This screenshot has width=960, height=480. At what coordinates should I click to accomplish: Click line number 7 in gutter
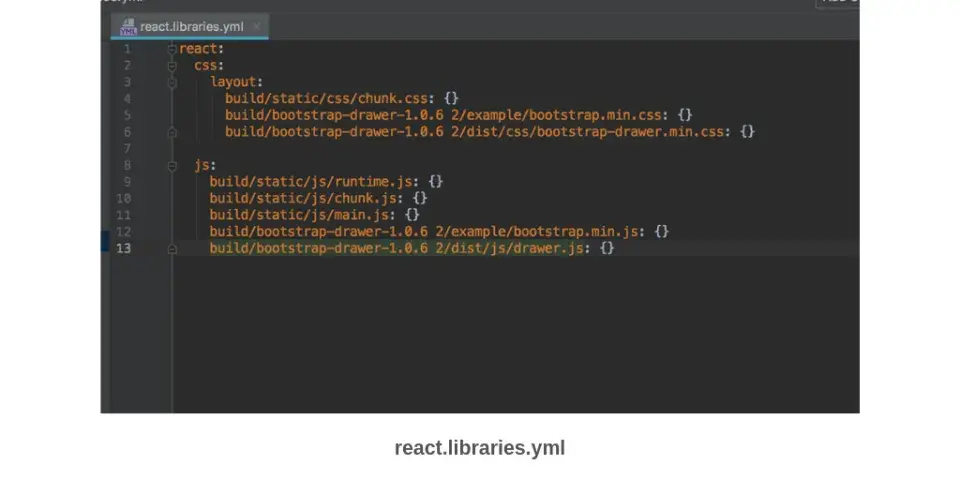click(127, 149)
